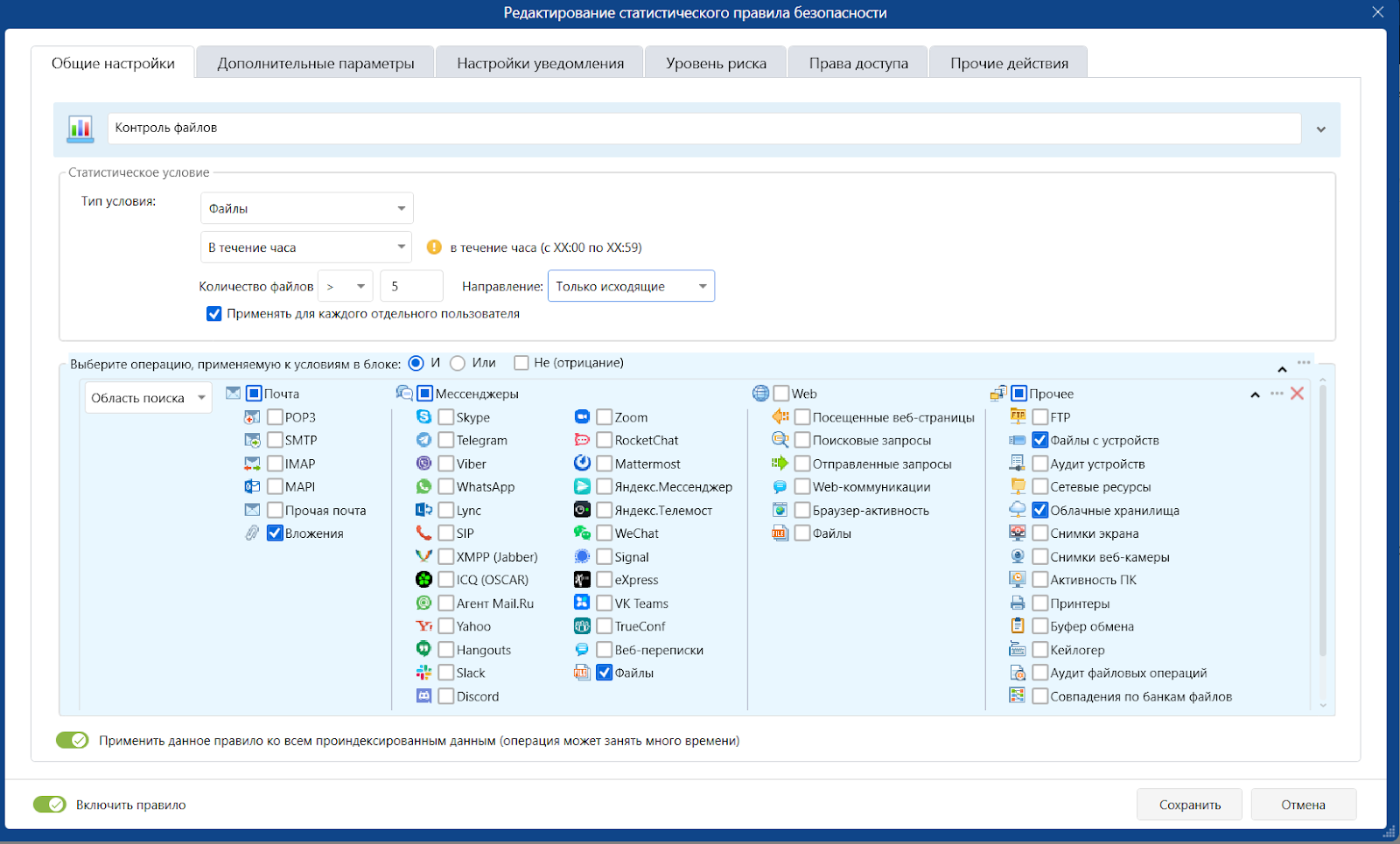Open the Уровень риска tab

pos(716,63)
